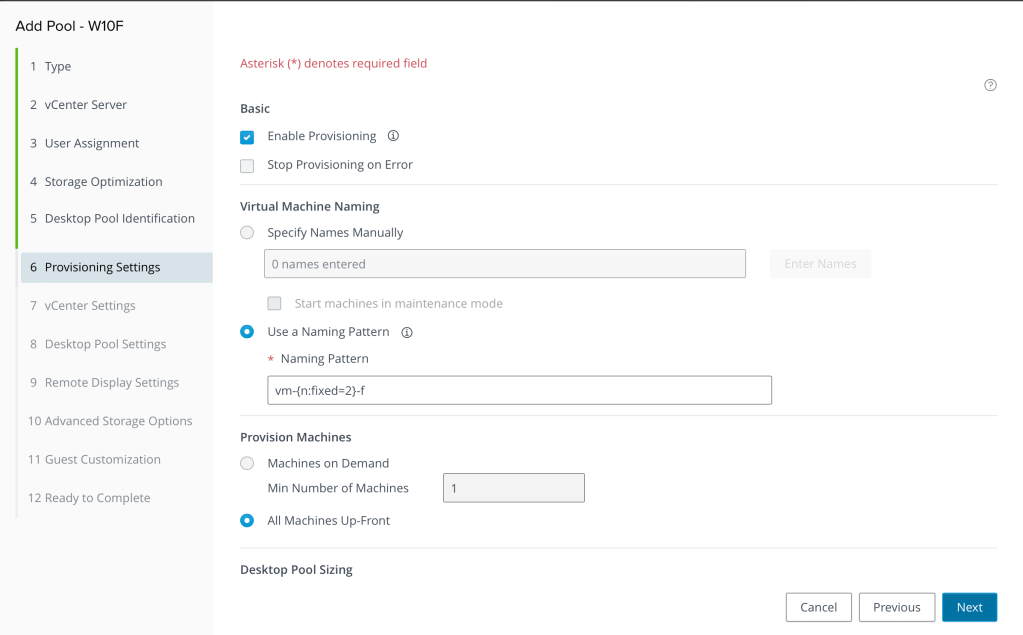Select All Machines Up-Front radio button
The width and height of the screenshot is (1023, 635).
coord(247,521)
